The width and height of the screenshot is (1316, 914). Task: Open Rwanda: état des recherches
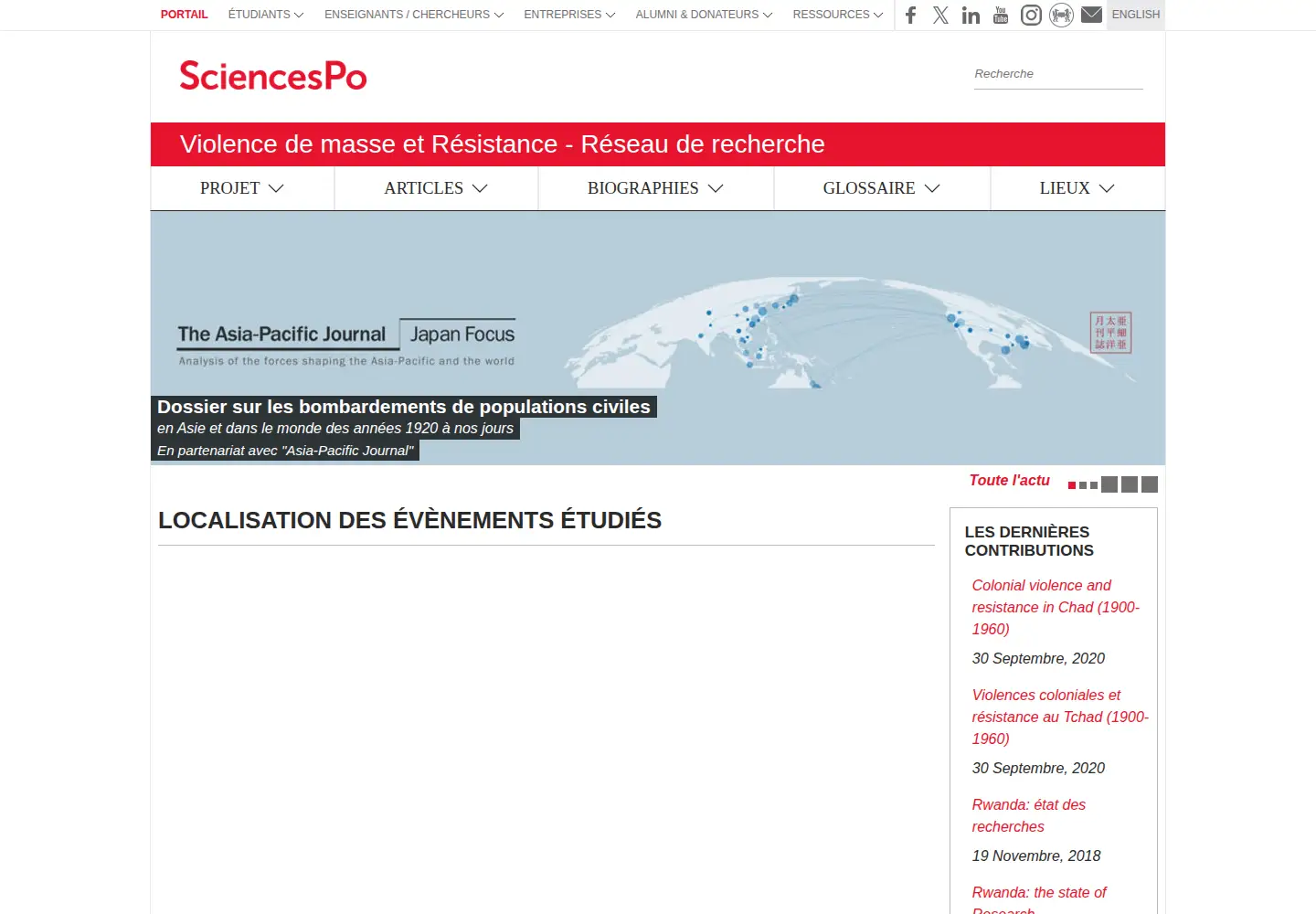1028,815
